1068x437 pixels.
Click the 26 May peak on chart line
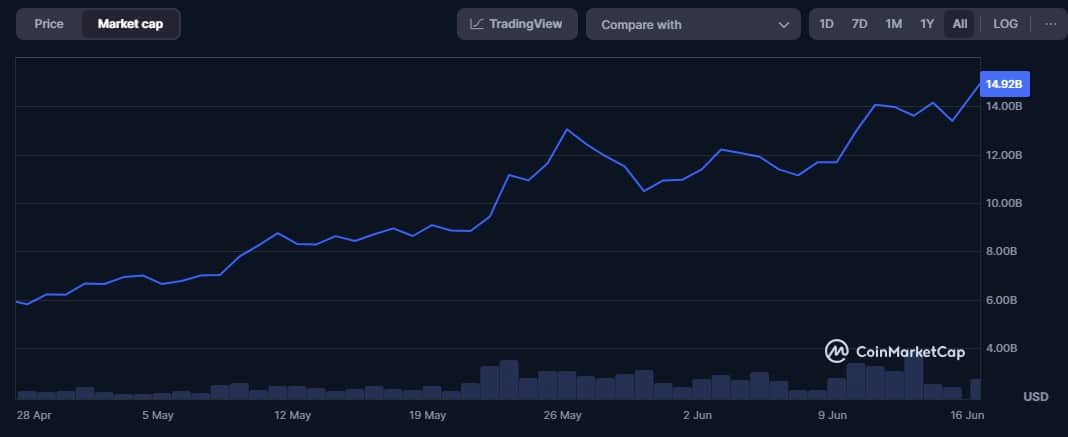[x=567, y=129]
